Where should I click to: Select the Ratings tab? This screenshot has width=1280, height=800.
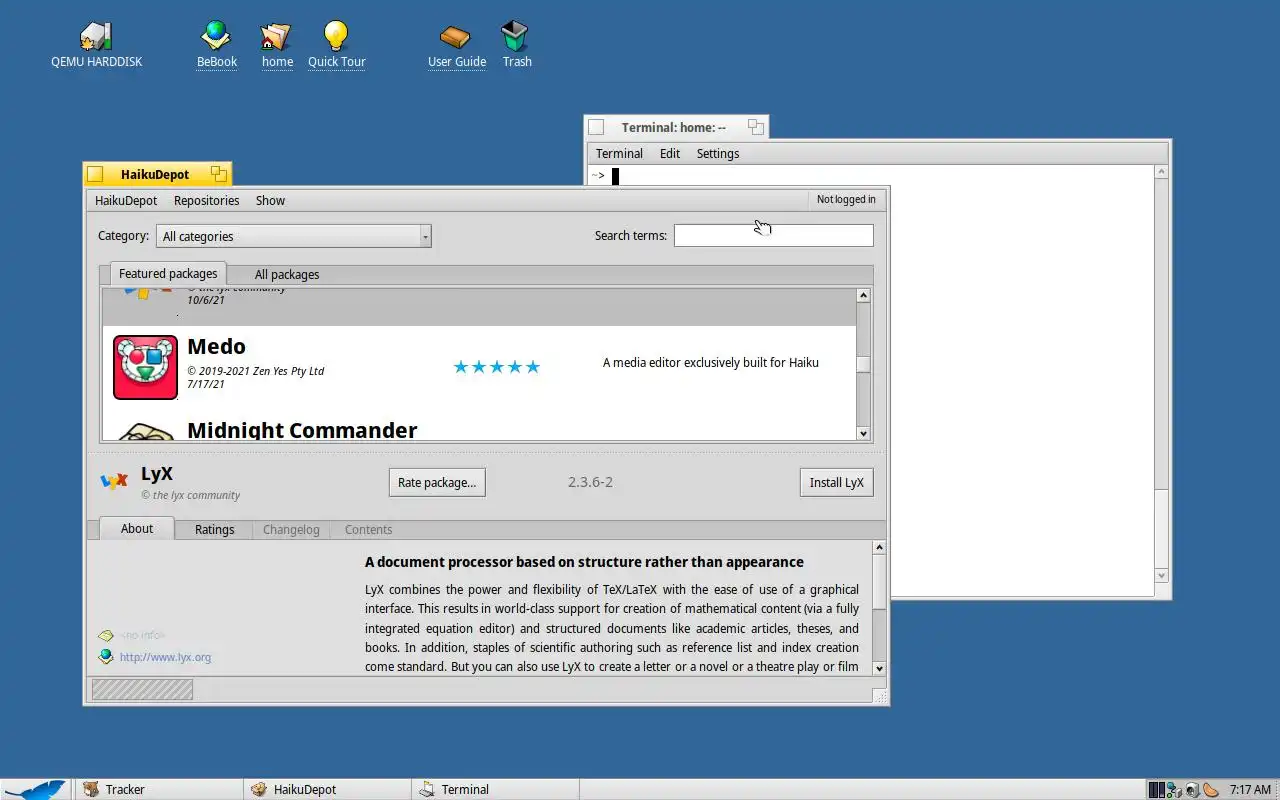point(214,529)
